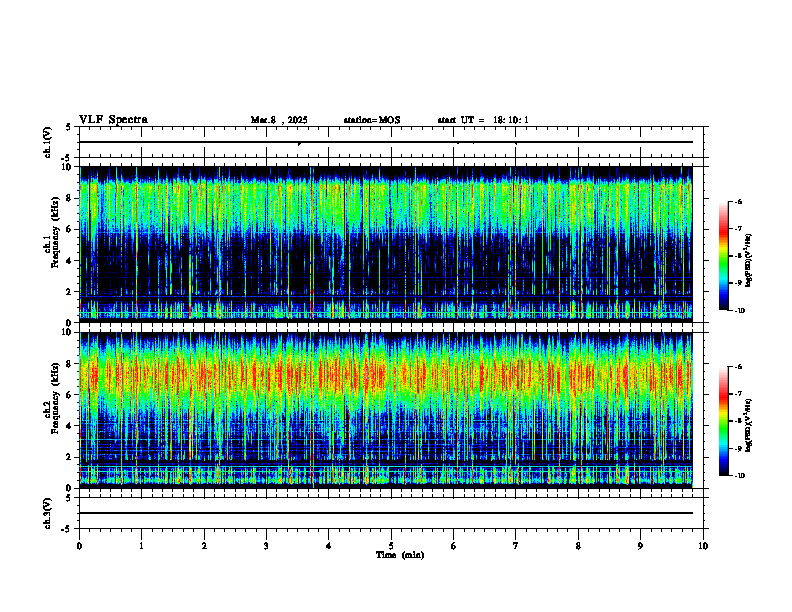This screenshot has height=612, width=792.
Task: Click the "ch.3(V)" y-axis label
Action: pyautogui.click(x=48, y=514)
